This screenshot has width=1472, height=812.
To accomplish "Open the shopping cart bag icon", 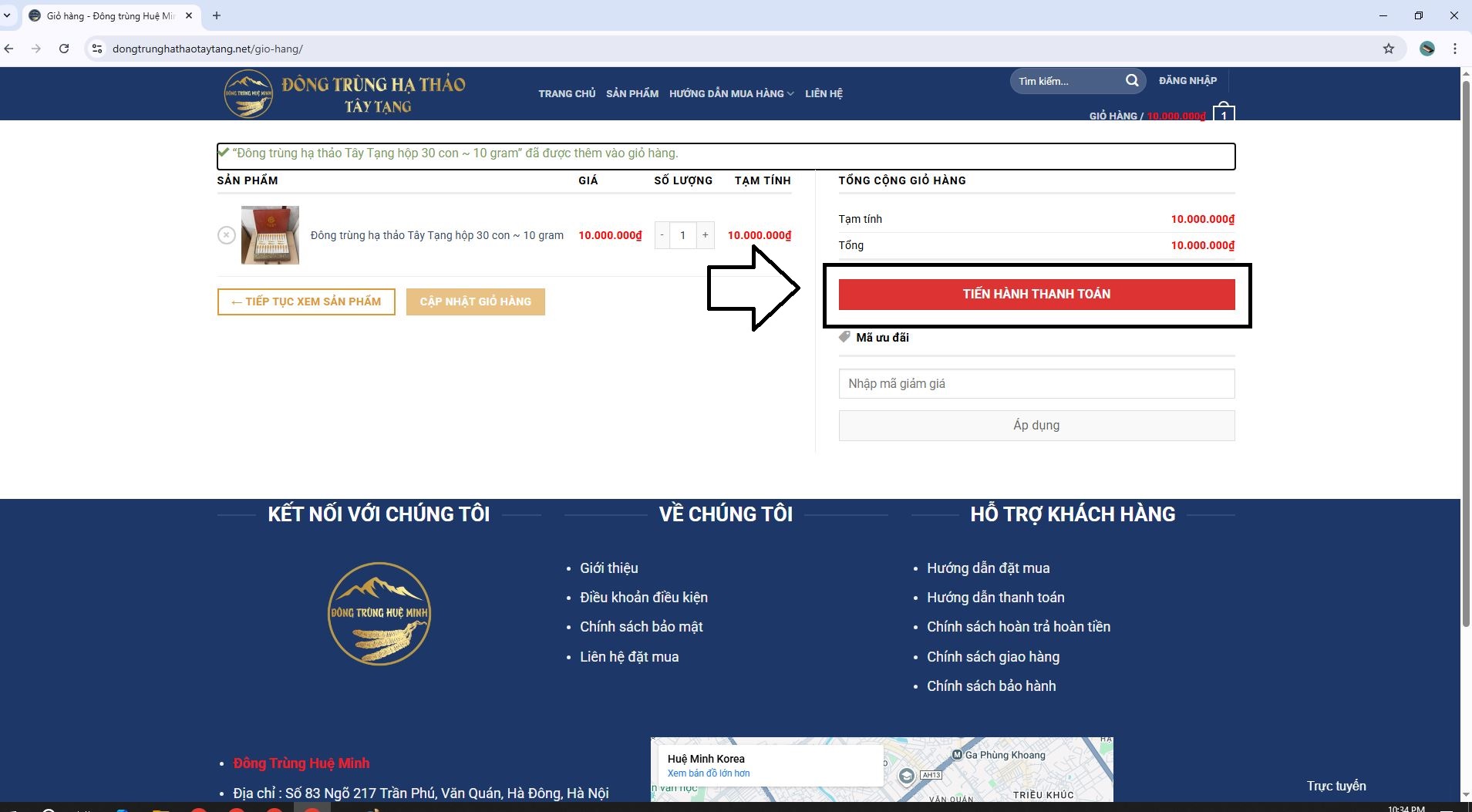I will pyautogui.click(x=1224, y=113).
